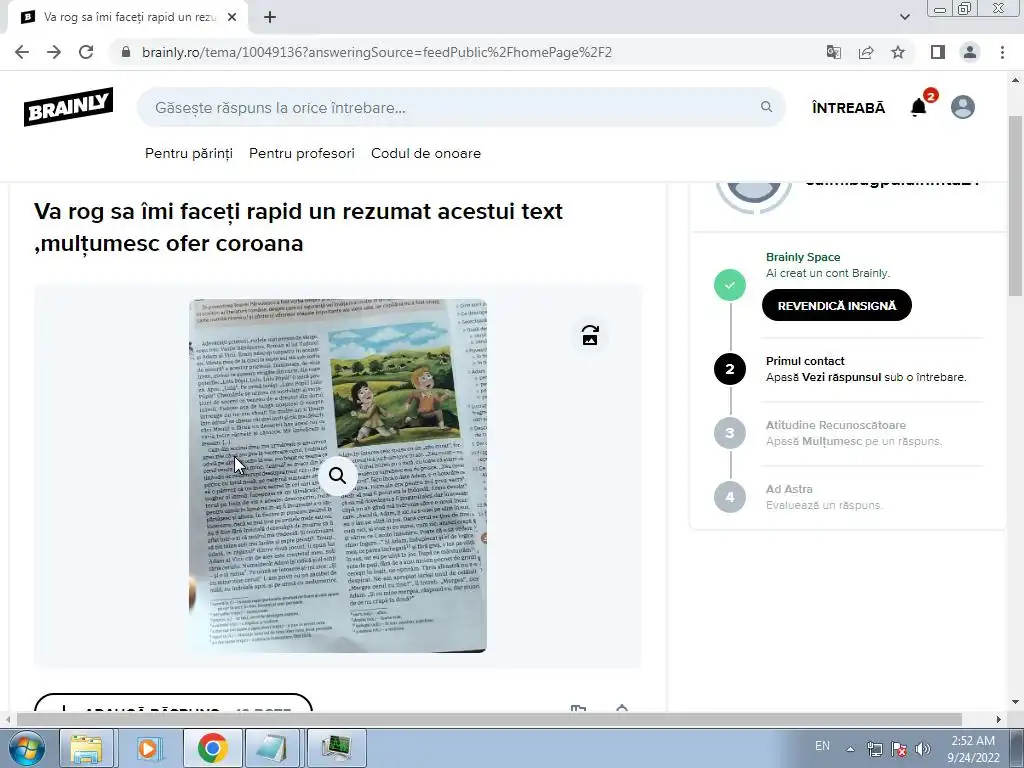This screenshot has width=1024, height=768.
Task: Click the EN language indicator
Action: tap(822, 746)
